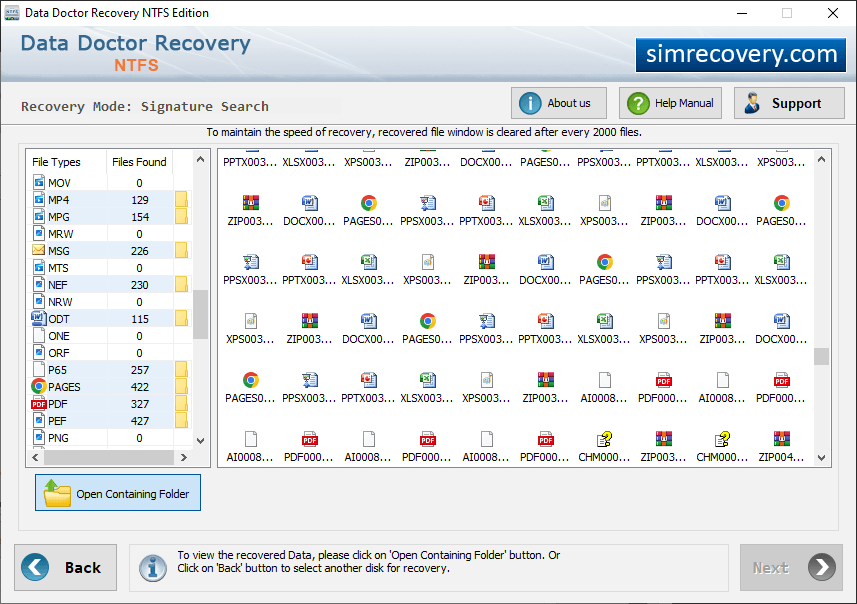Click the Support button
The image size is (857, 604).
pos(789,103)
